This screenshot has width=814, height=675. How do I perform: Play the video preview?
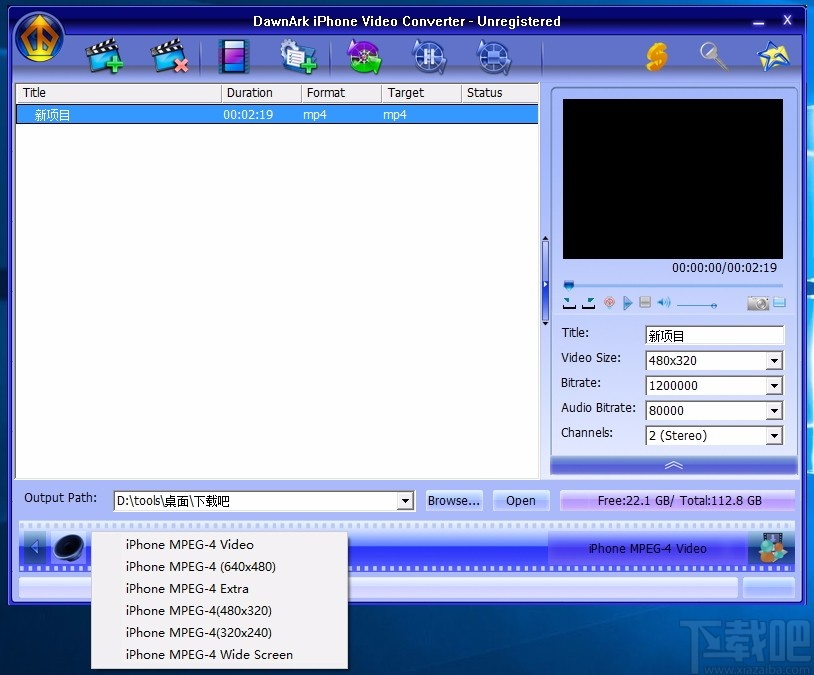628,303
